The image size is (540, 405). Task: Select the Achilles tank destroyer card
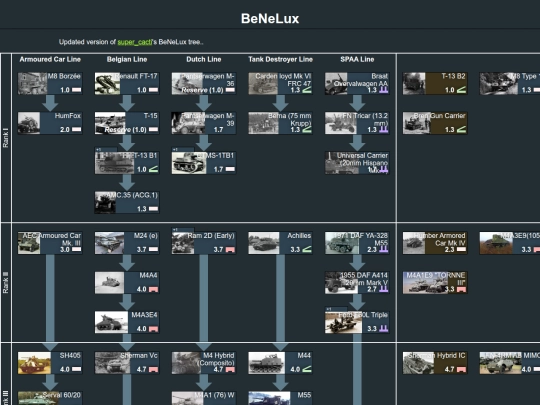click(x=281, y=243)
